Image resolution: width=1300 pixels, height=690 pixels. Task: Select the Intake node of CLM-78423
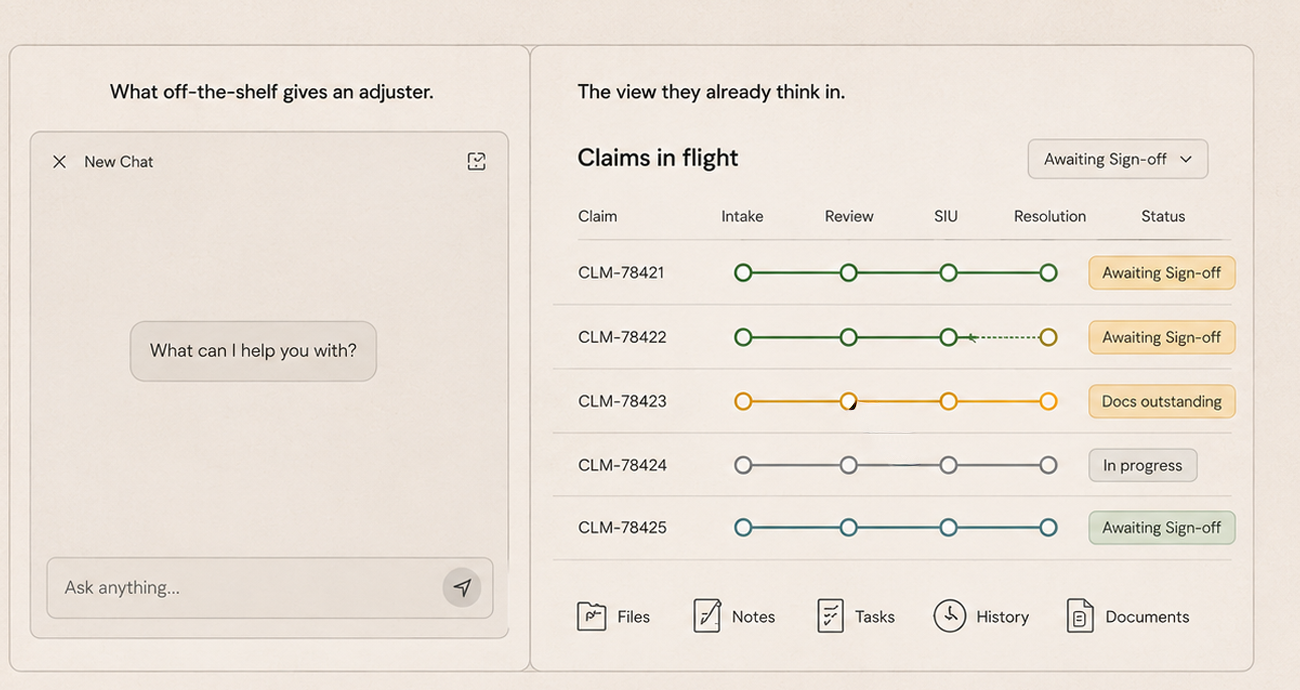click(x=743, y=401)
